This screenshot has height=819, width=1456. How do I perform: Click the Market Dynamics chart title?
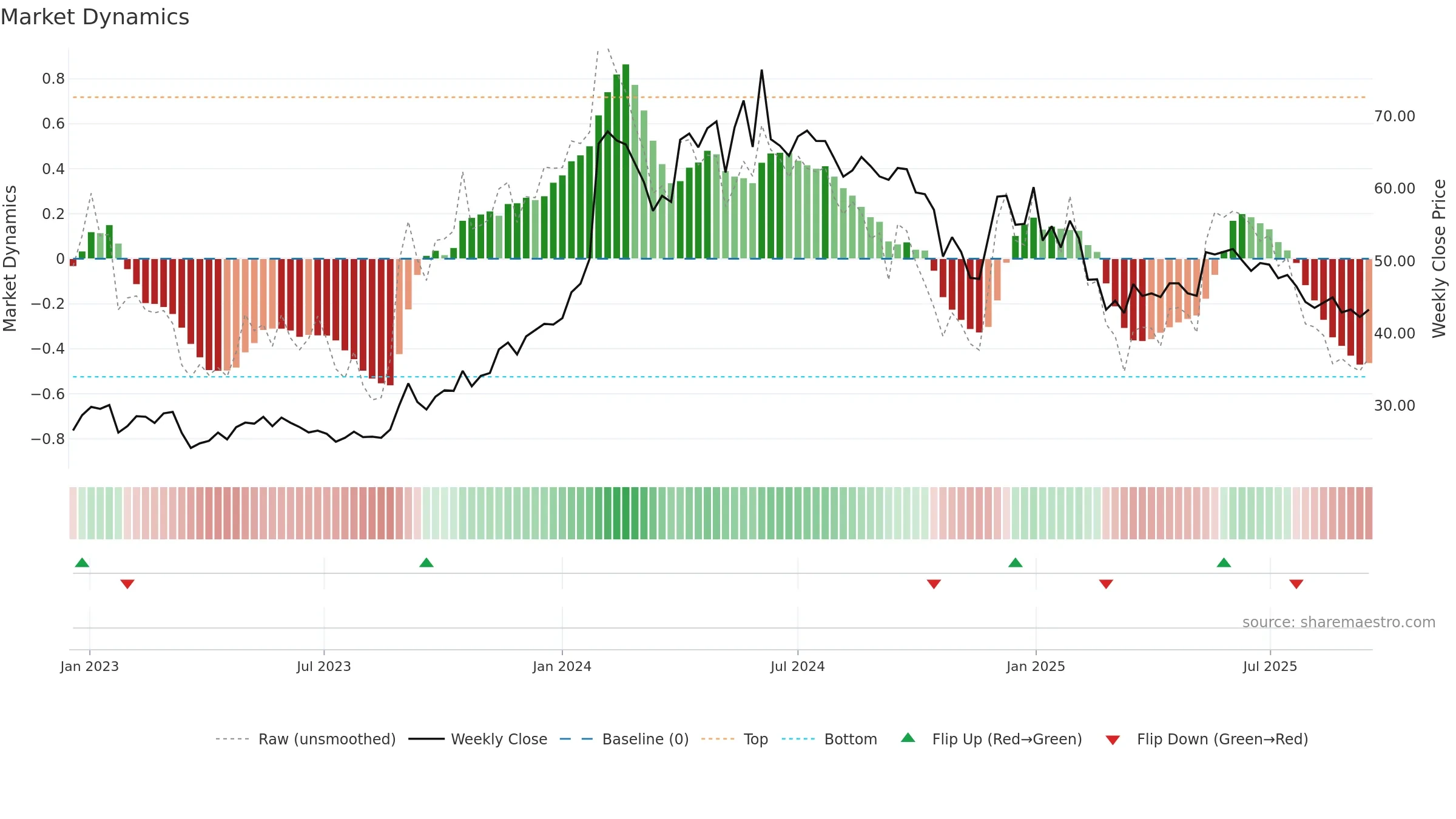pos(95,17)
